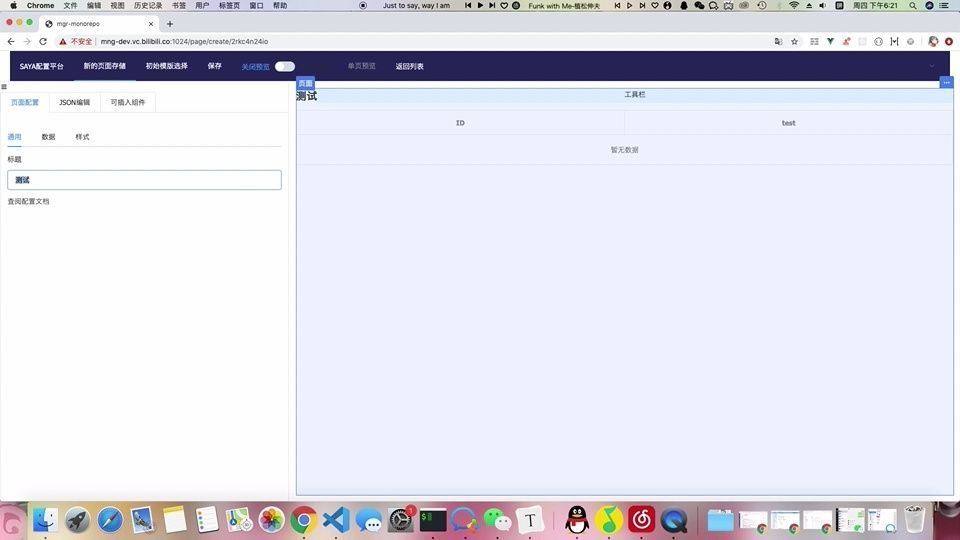Click the collapse handle icon above the left panel
This screenshot has height=540, width=960.
click(4, 88)
